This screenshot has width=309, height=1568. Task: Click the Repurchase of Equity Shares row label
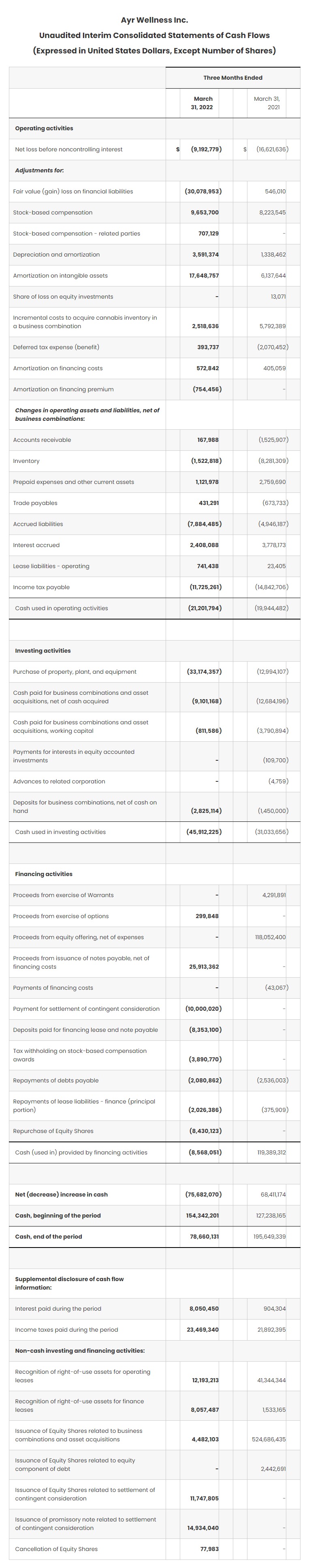53,1131
